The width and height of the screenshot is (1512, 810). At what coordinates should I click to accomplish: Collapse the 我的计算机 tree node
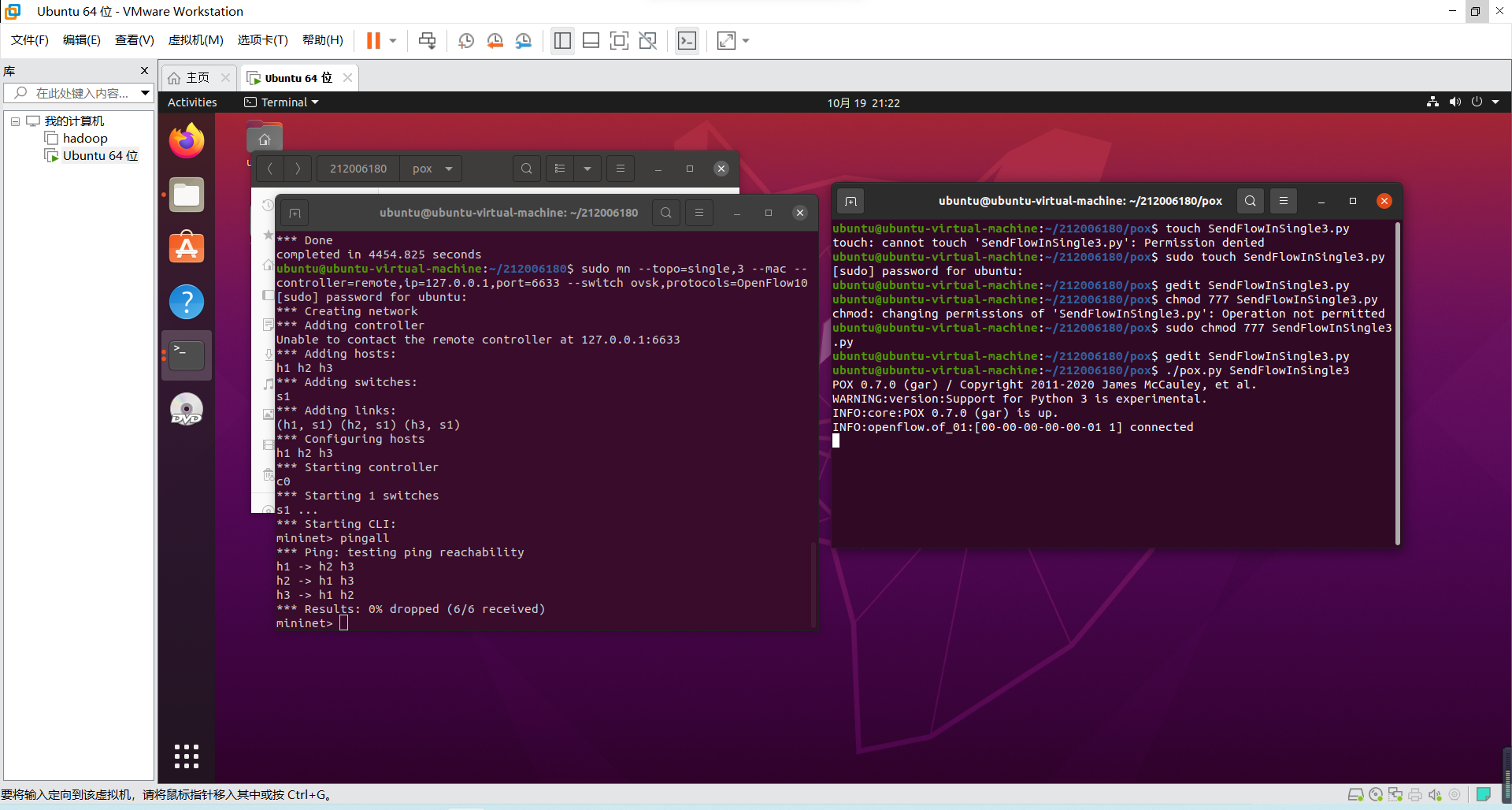[x=15, y=121]
